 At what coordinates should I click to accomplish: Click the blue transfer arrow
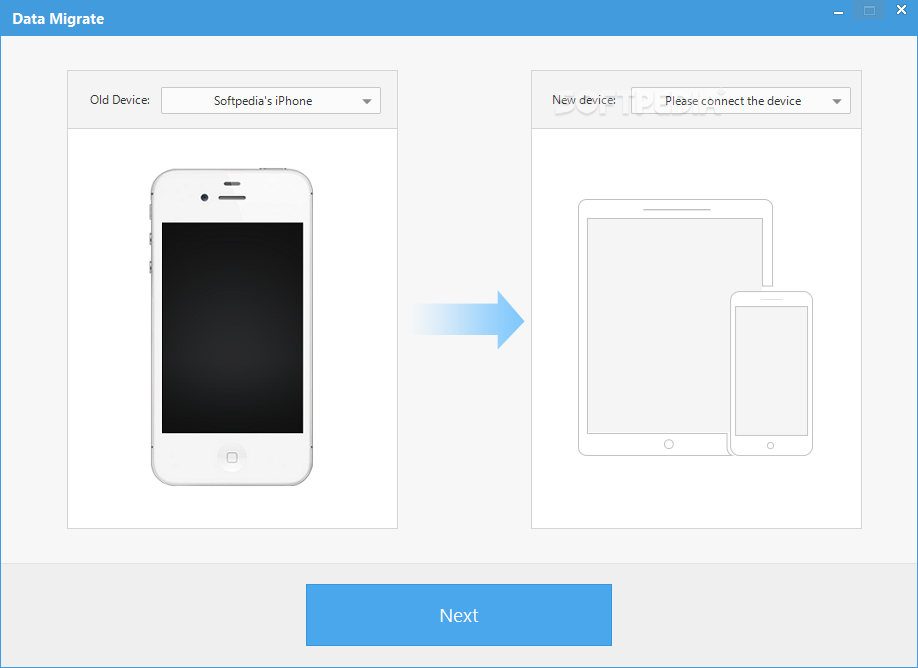click(468, 320)
